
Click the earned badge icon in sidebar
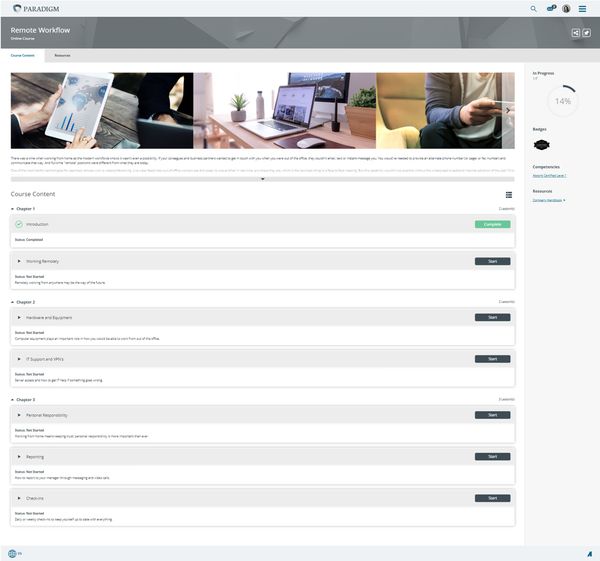point(541,145)
